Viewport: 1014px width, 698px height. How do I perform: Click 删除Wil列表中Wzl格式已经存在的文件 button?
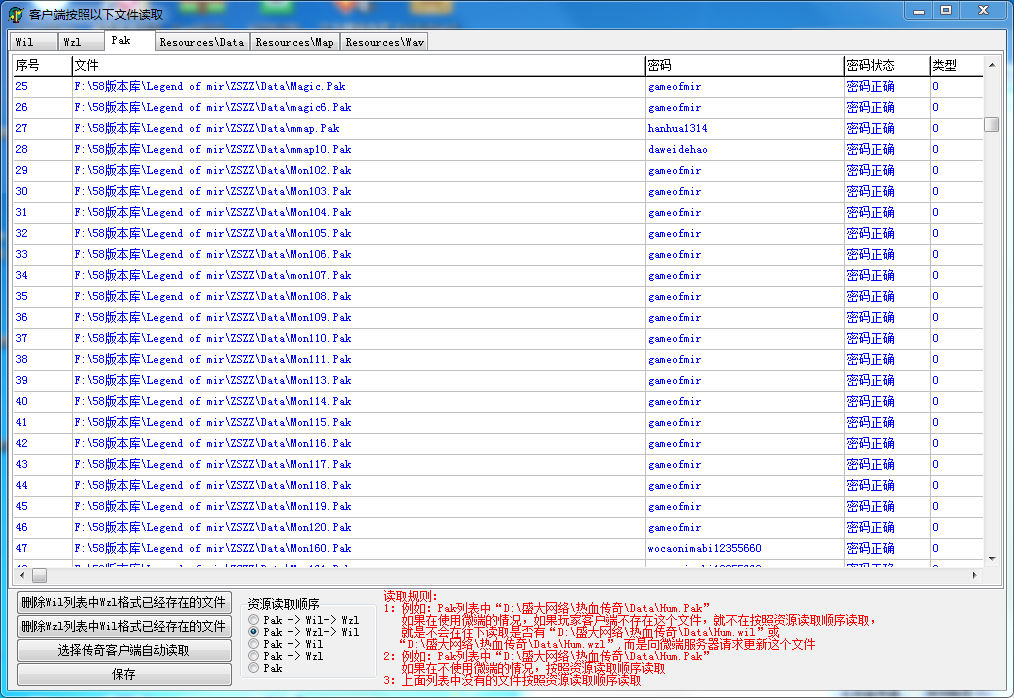coord(124,602)
